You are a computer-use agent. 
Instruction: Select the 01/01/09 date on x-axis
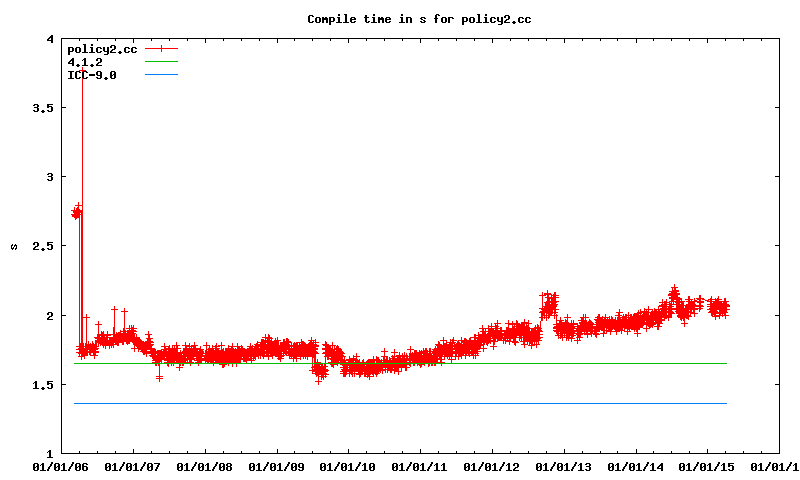coord(276,466)
